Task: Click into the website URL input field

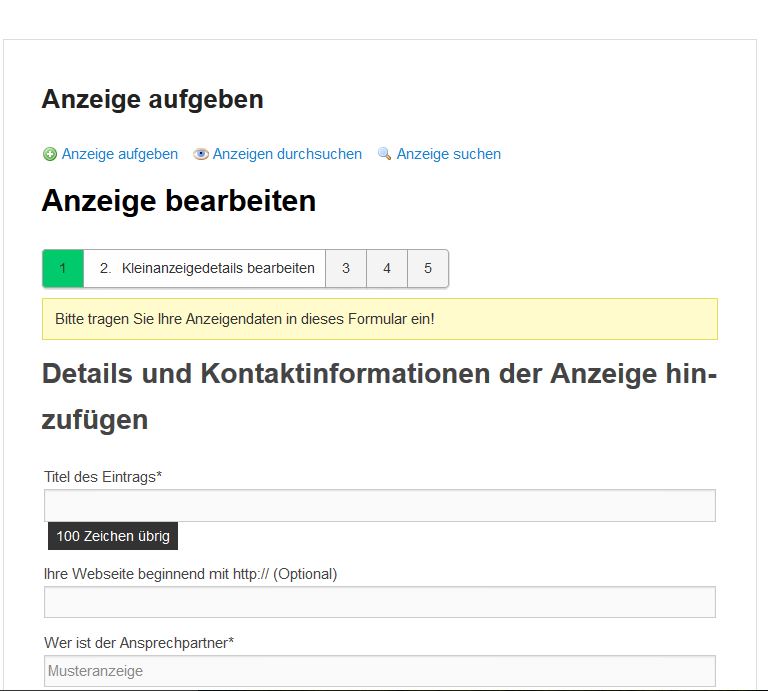Action: coord(380,602)
